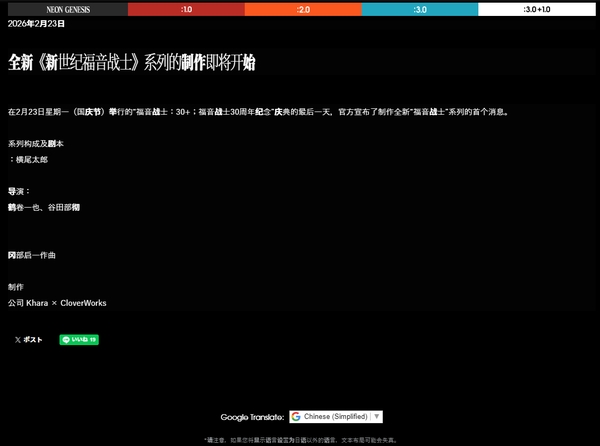Select the orange :2.0 tab
Screen dimensions: 600x446
tap(301, 8)
